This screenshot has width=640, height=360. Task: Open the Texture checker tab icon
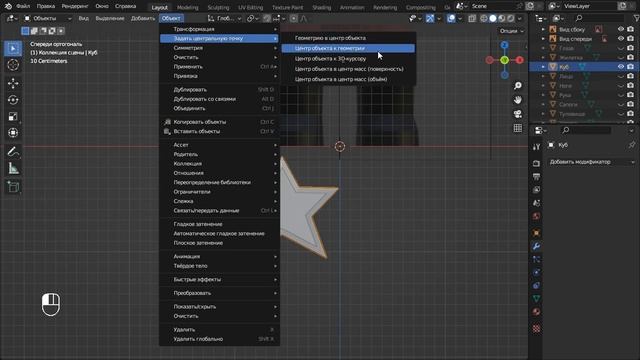[536, 329]
